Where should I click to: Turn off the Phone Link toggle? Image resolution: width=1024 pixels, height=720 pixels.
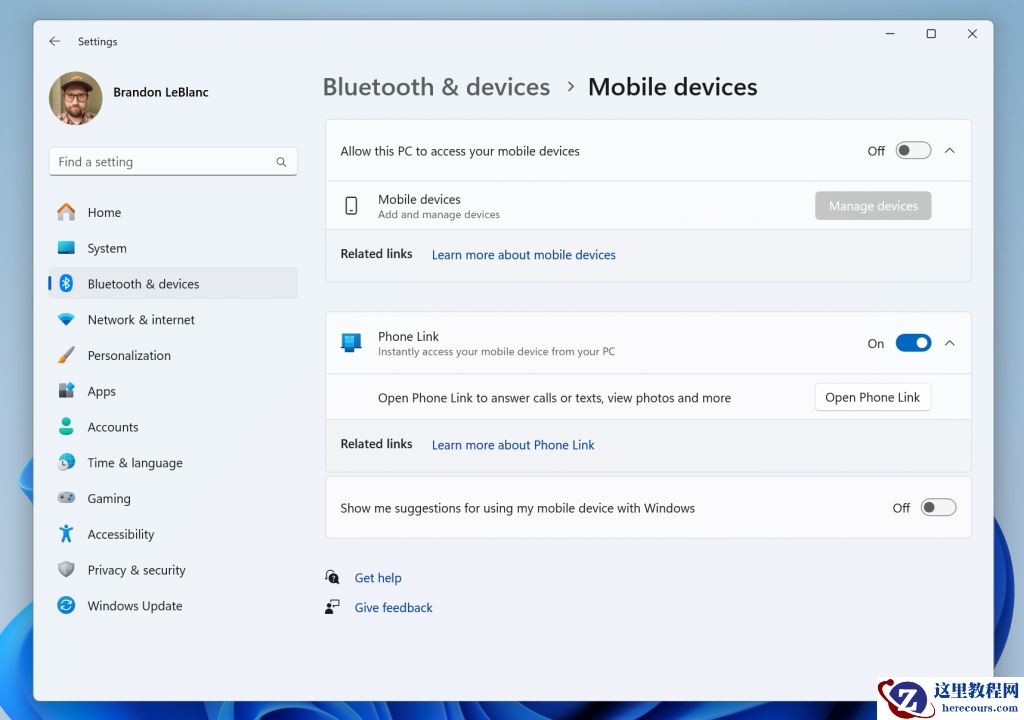point(913,342)
